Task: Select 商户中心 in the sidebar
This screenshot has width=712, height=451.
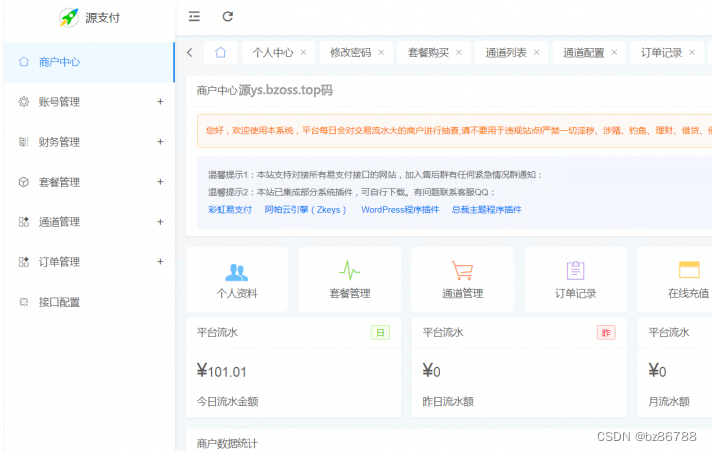Action: (x=89, y=62)
